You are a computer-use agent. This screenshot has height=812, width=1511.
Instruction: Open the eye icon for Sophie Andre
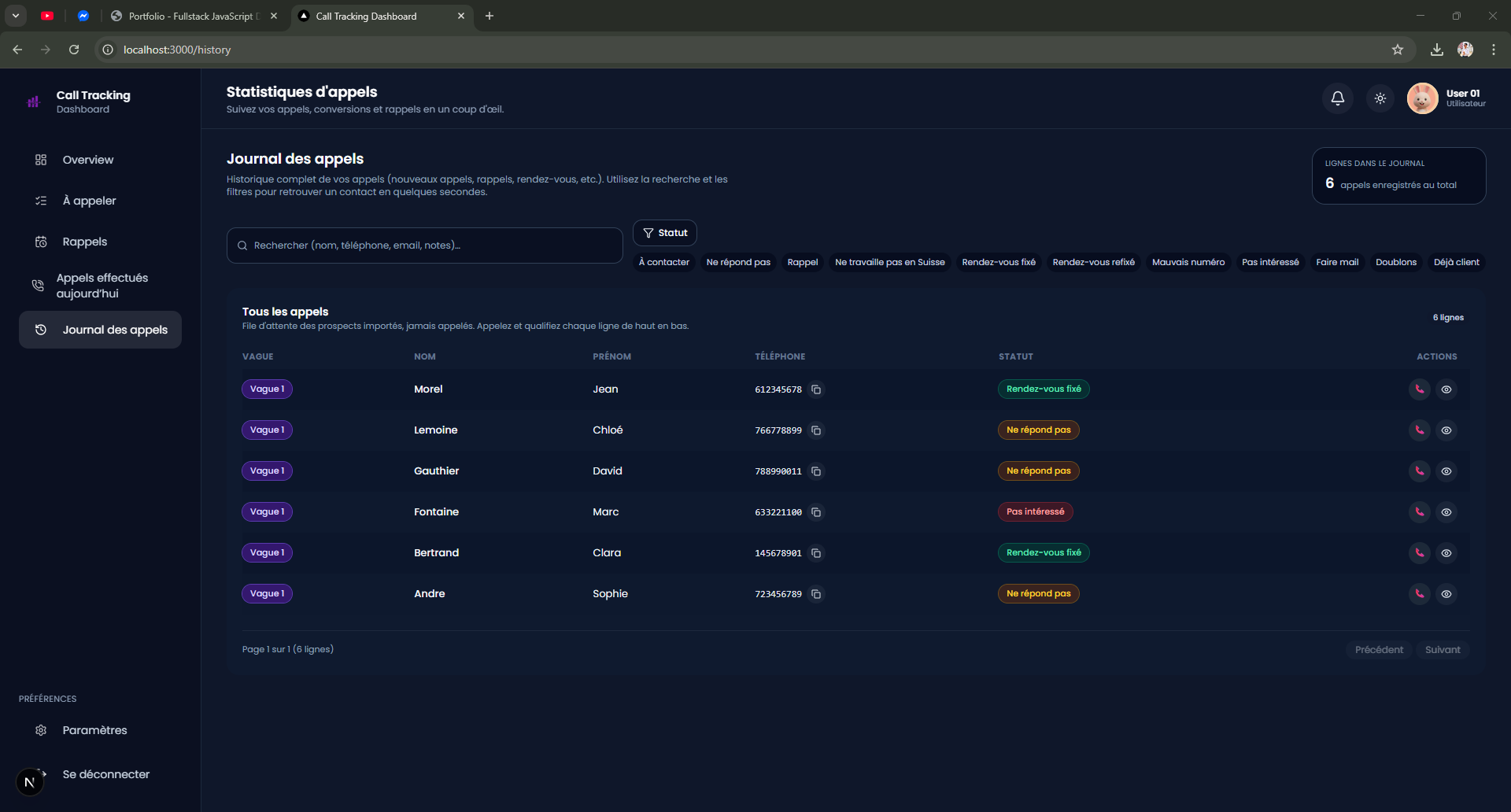1446,594
